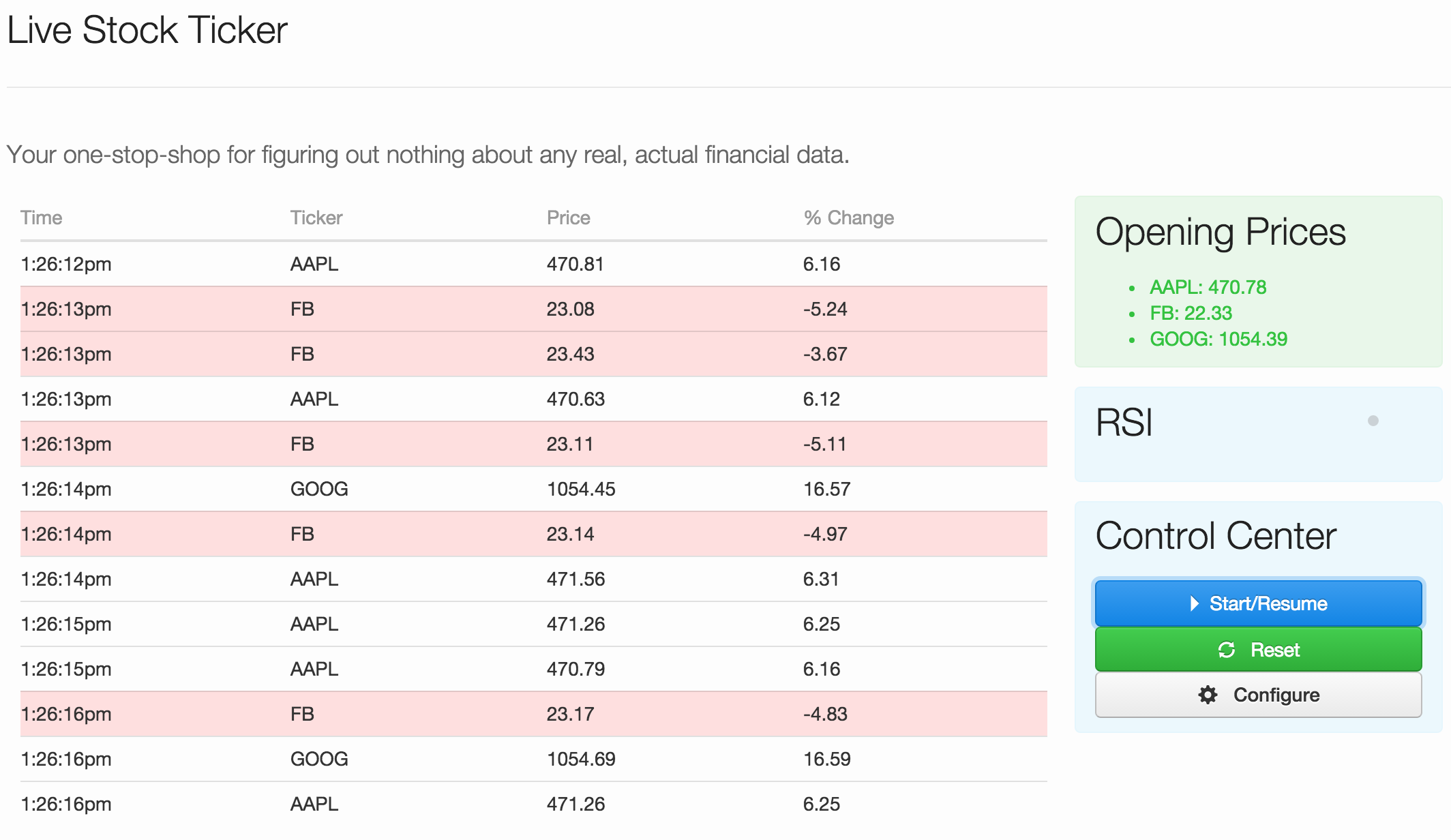1451x840 pixels.
Task: Click the Live Stock Ticker heading
Action: pos(147,31)
